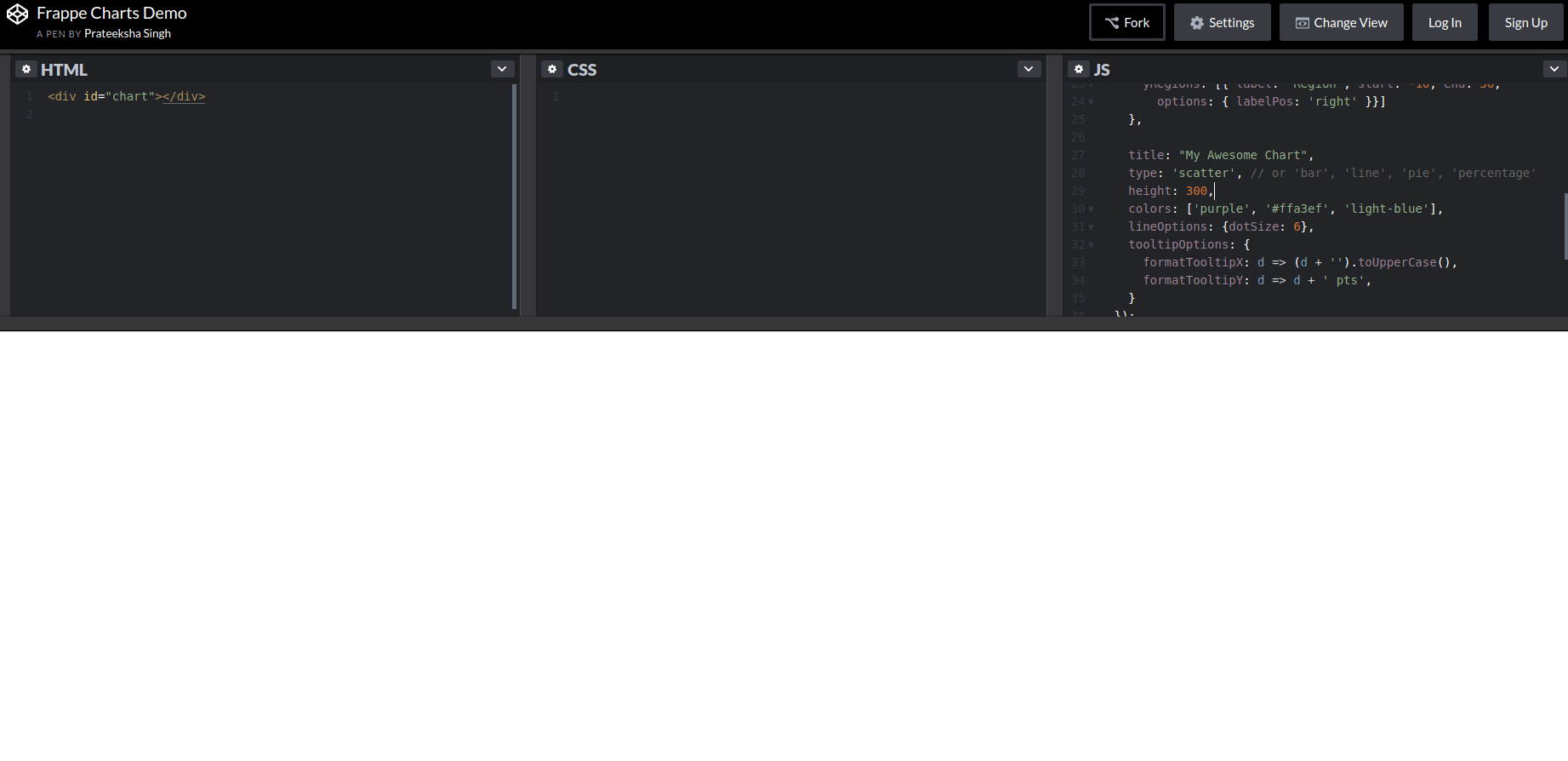Click the JS editor vertical scrollbar
The image size is (1568, 761).
point(1565,226)
